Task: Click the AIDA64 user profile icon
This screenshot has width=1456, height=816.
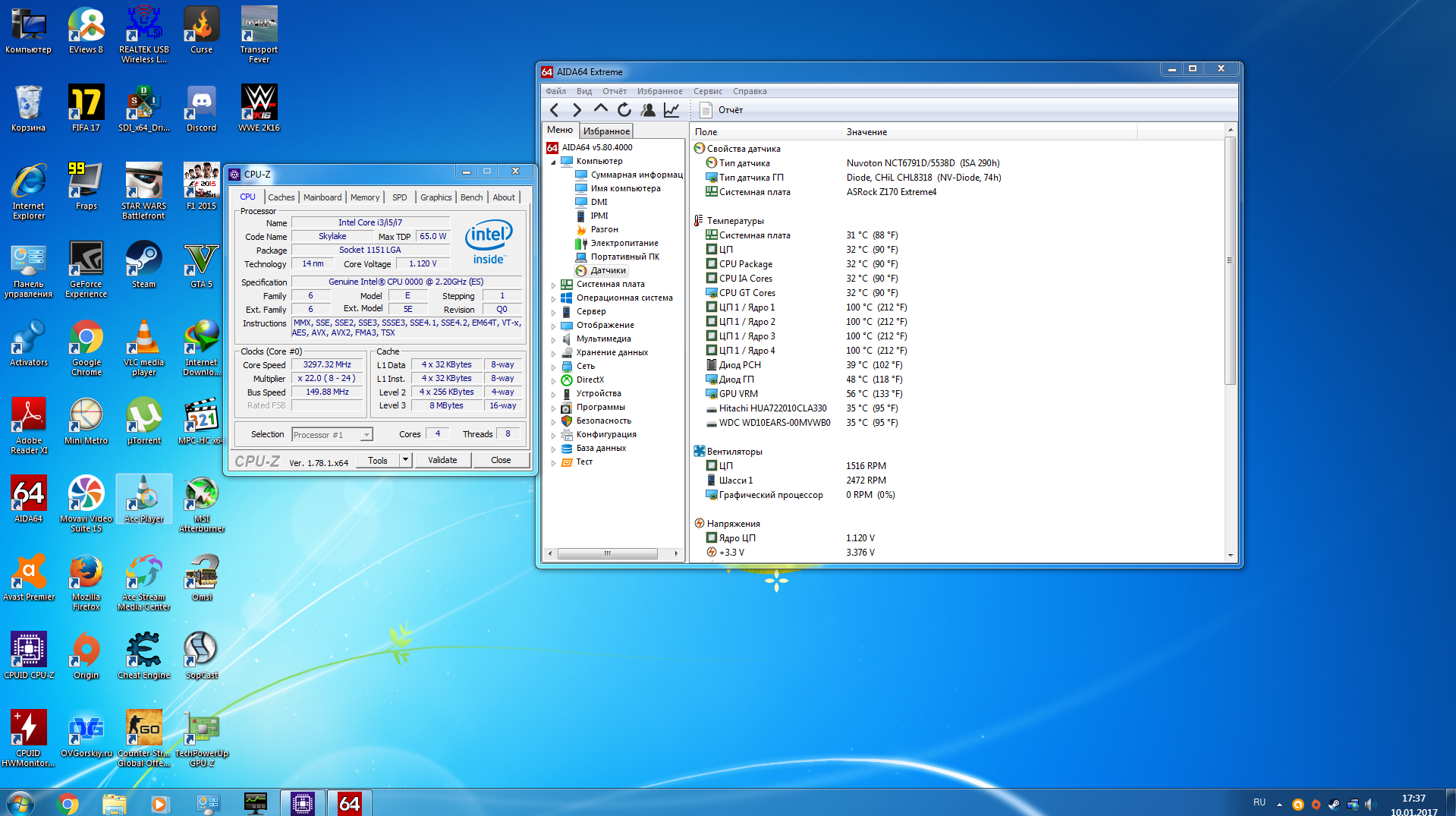Action: click(648, 110)
